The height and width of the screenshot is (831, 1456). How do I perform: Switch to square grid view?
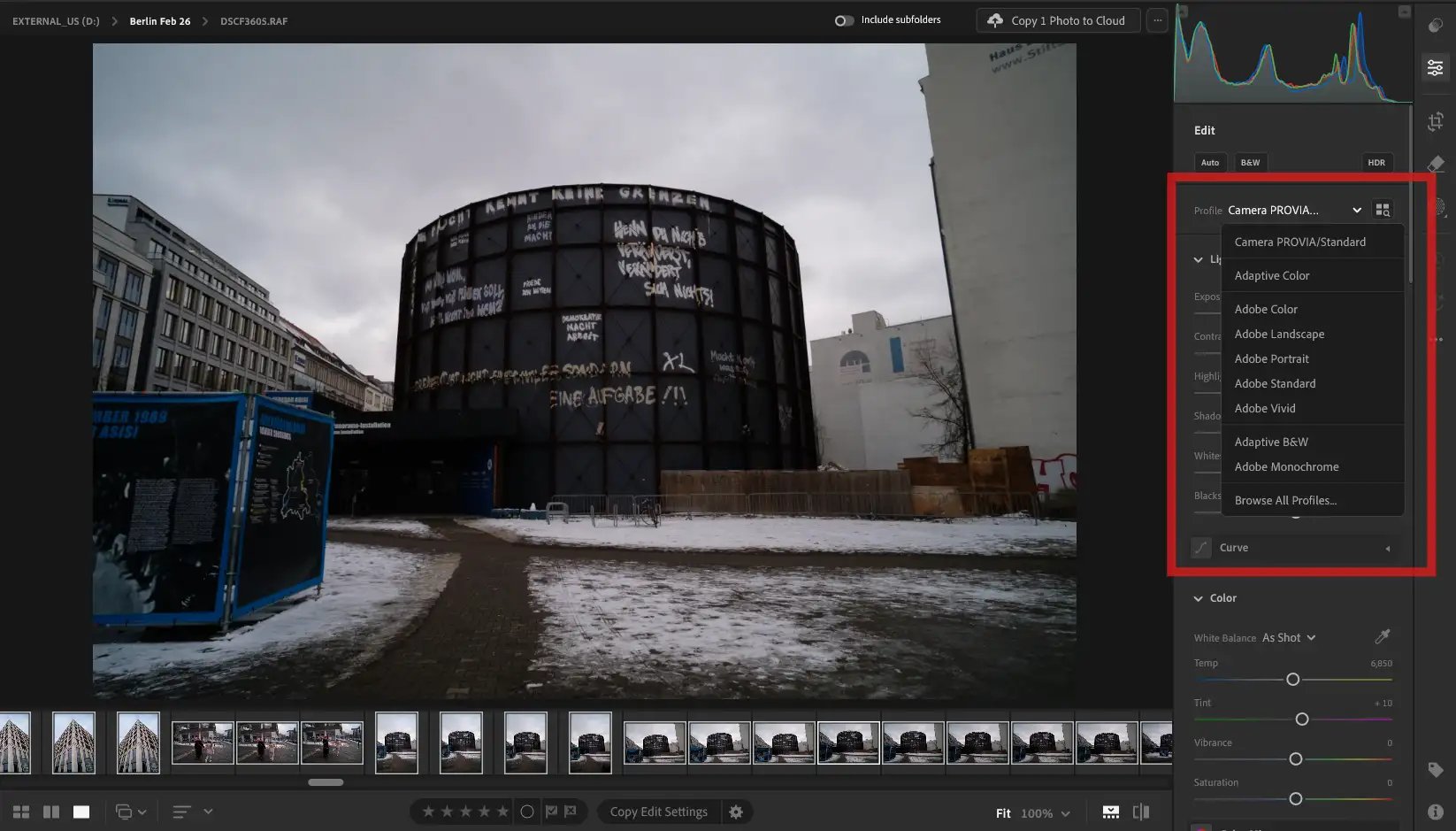[x=51, y=812]
